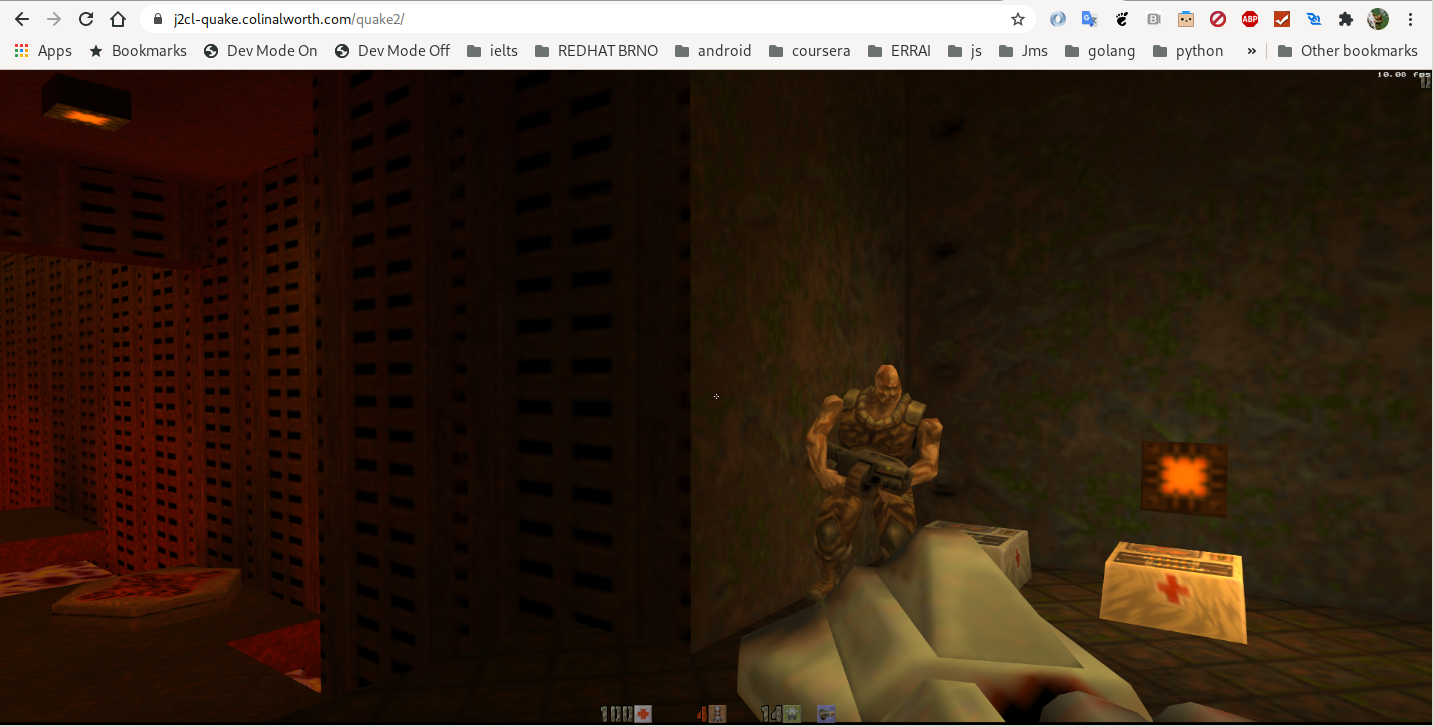Screen dimensions: 1434x727
Task: Open the REDHAT BRNO bookmark folder
Action: 596,51
